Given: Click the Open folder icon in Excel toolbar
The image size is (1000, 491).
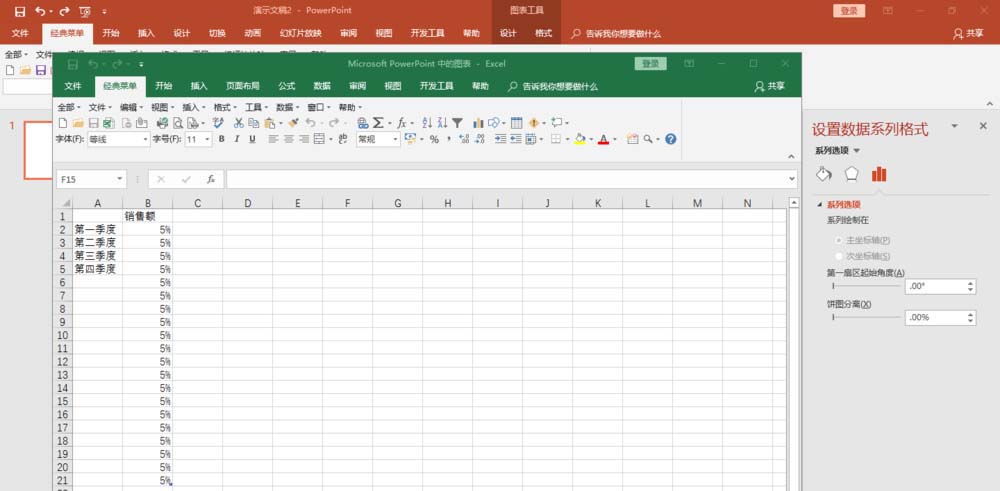Looking at the screenshot, I should 78,123.
